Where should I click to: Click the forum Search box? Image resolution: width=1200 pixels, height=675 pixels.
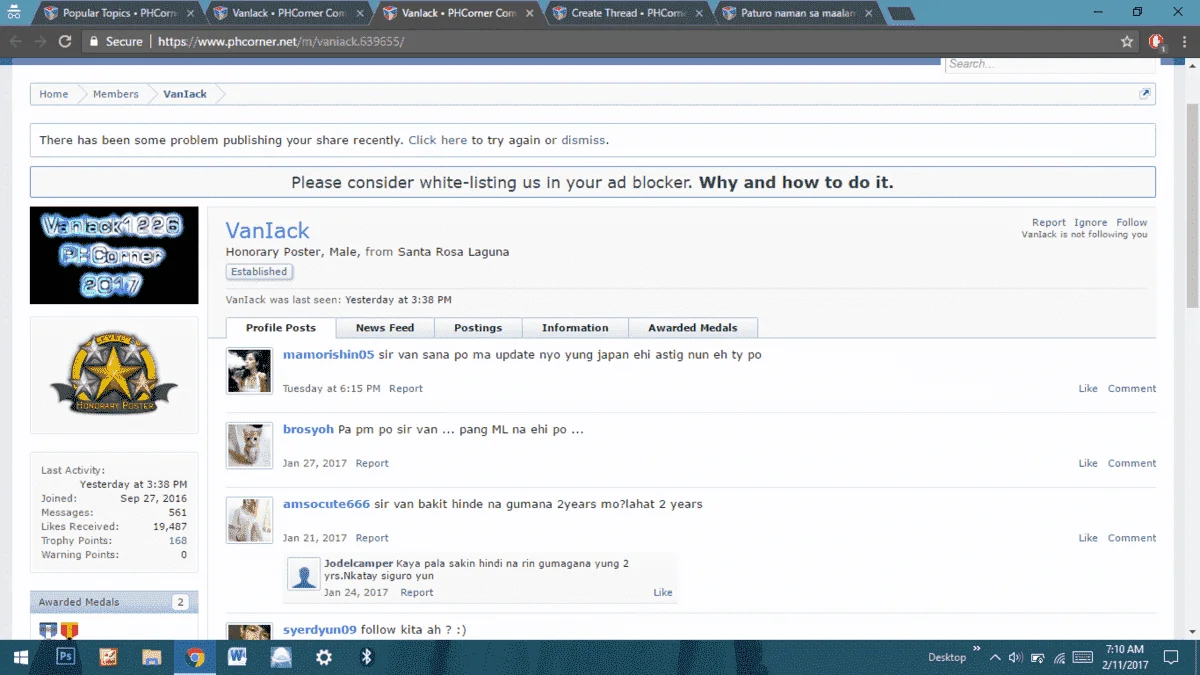(1050, 64)
